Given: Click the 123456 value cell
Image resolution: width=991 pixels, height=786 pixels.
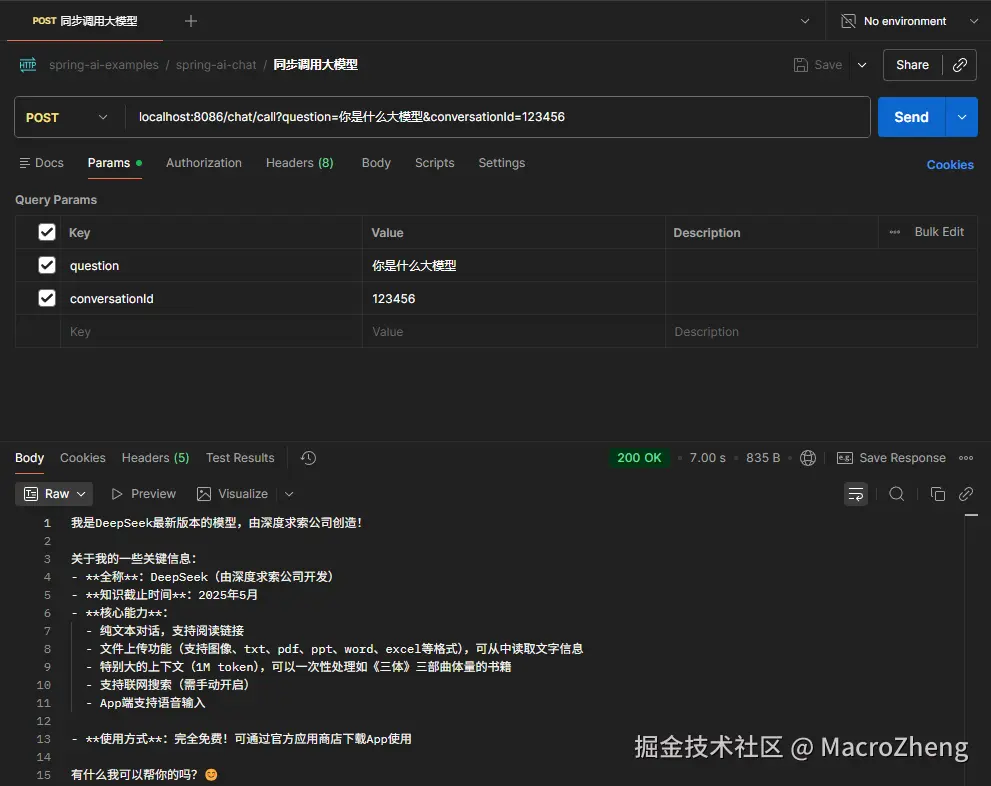Looking at the screenshot, I should click(513, 298).
